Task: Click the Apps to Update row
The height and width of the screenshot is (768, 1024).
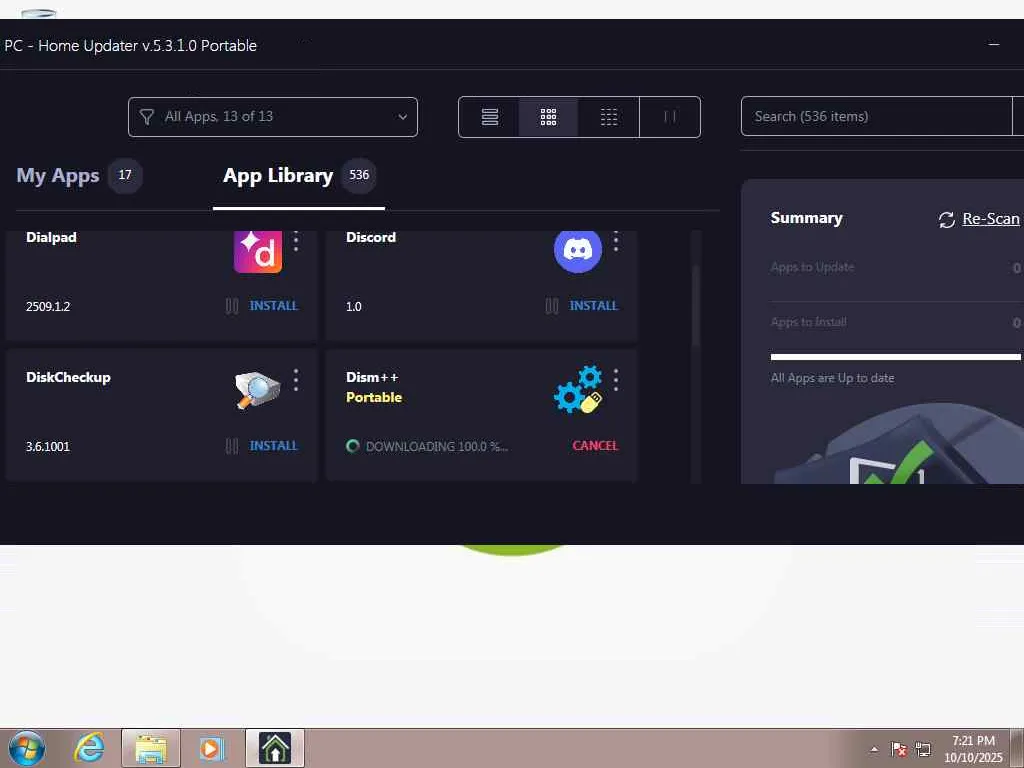Action: 895,267
